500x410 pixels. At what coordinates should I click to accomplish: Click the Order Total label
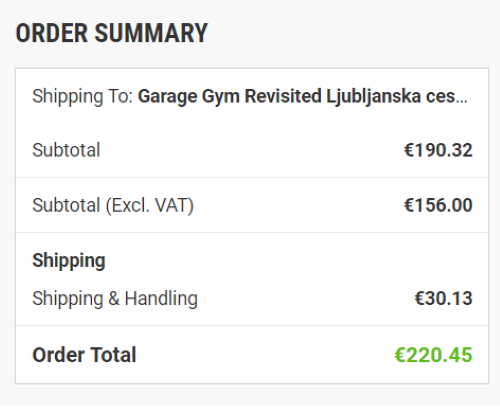click(x=84, y=355)
